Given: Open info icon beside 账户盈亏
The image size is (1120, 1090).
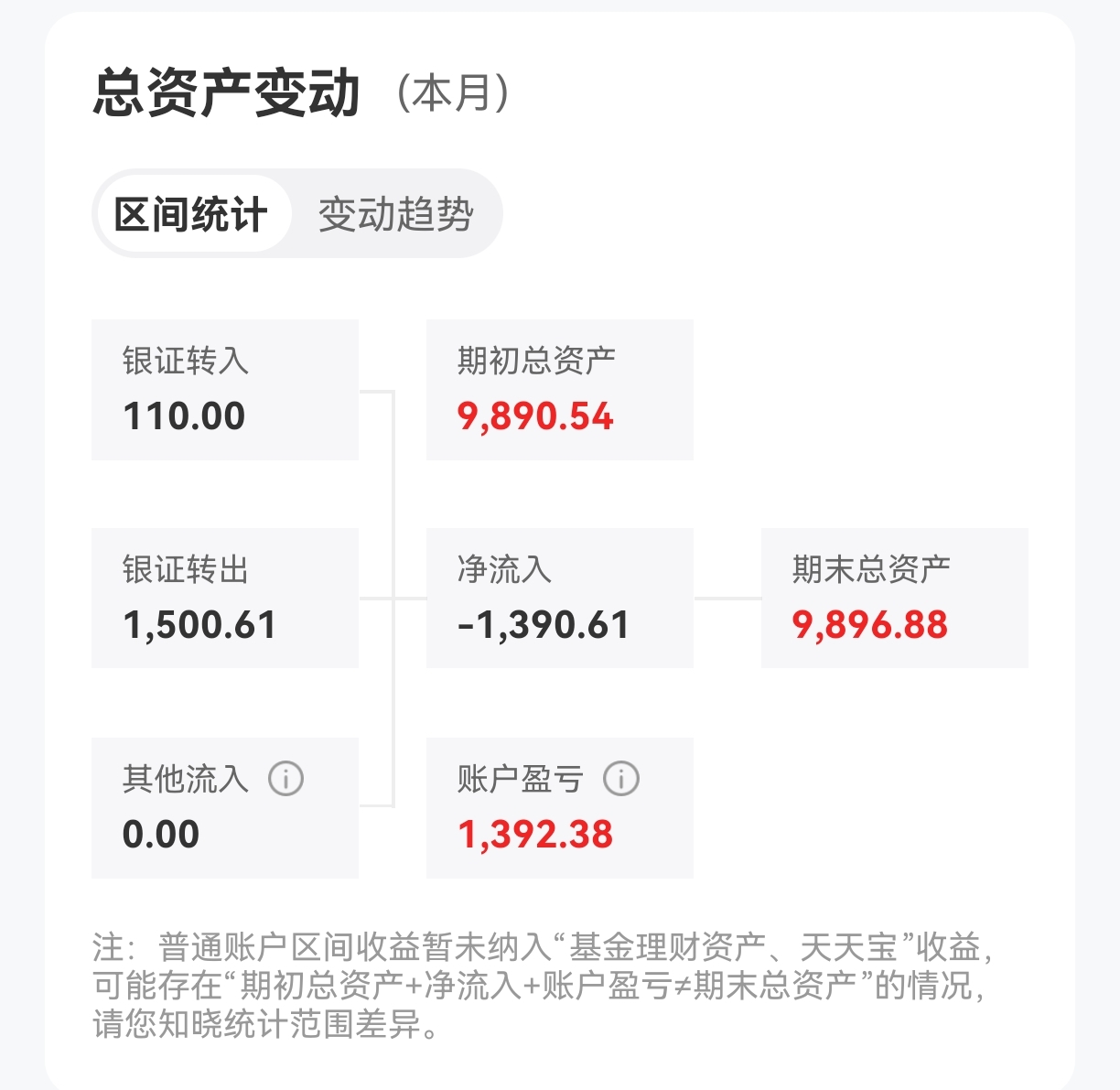Looking at the screenshot, I should pyautogui.click(x=621, y=779).
